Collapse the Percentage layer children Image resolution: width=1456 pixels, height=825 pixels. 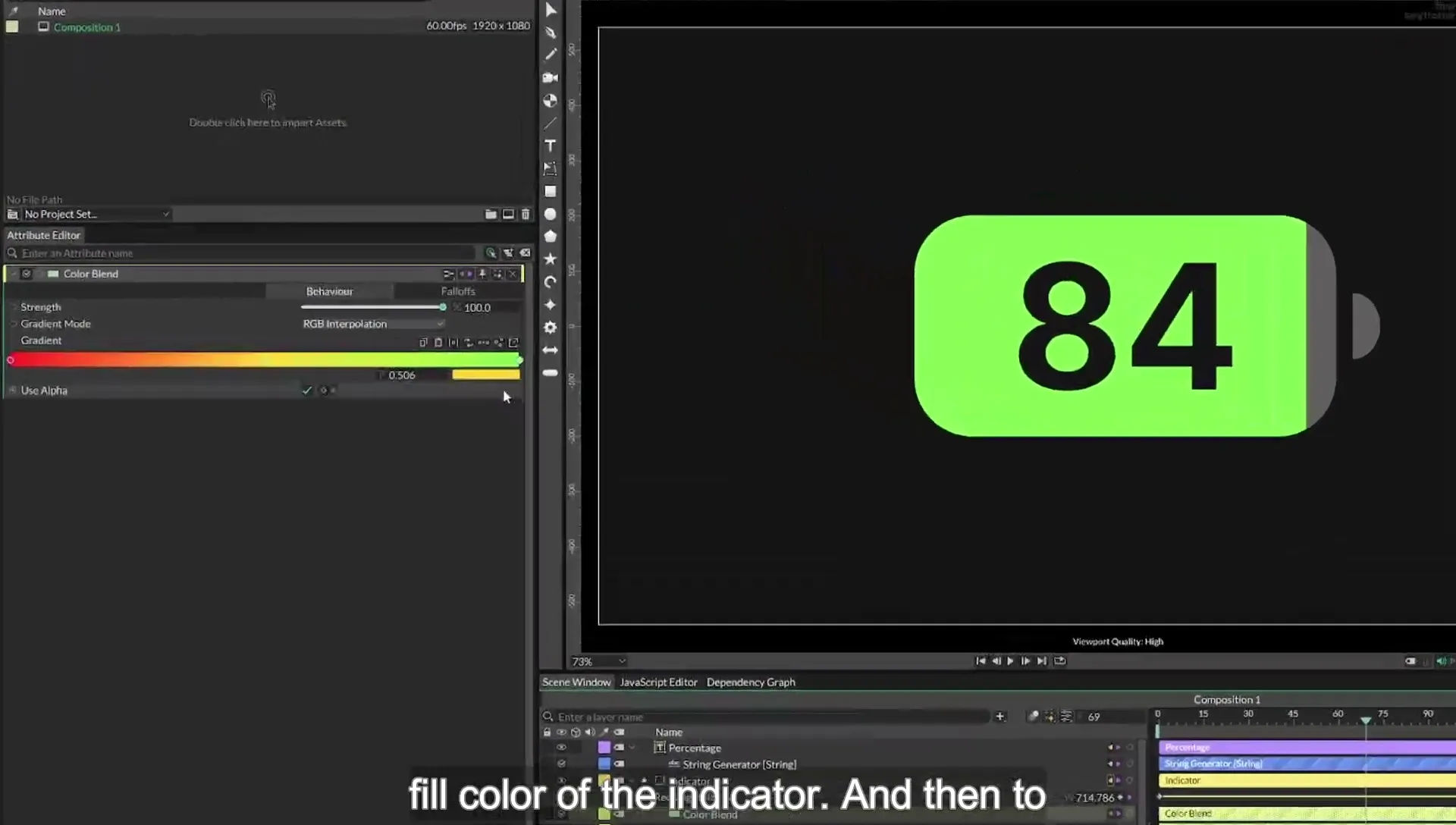pos(632,748)
